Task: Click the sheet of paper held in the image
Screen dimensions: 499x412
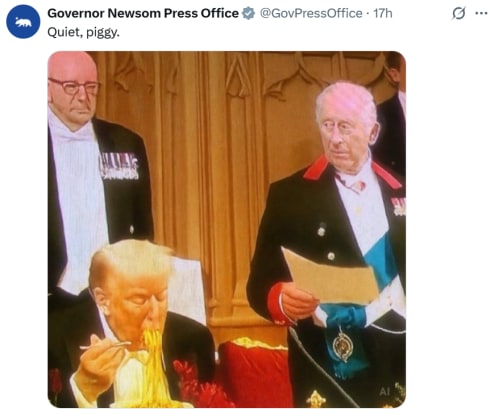Action: [x=328, y=276]
